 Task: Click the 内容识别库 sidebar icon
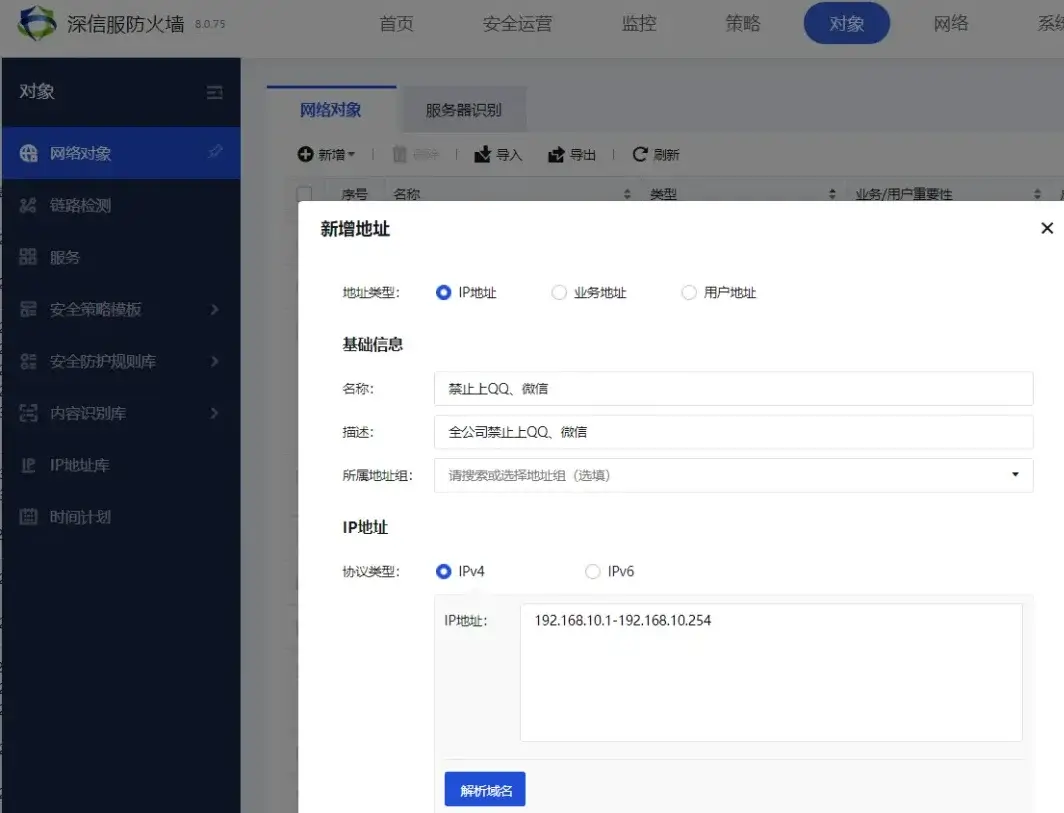coord(28,413)
